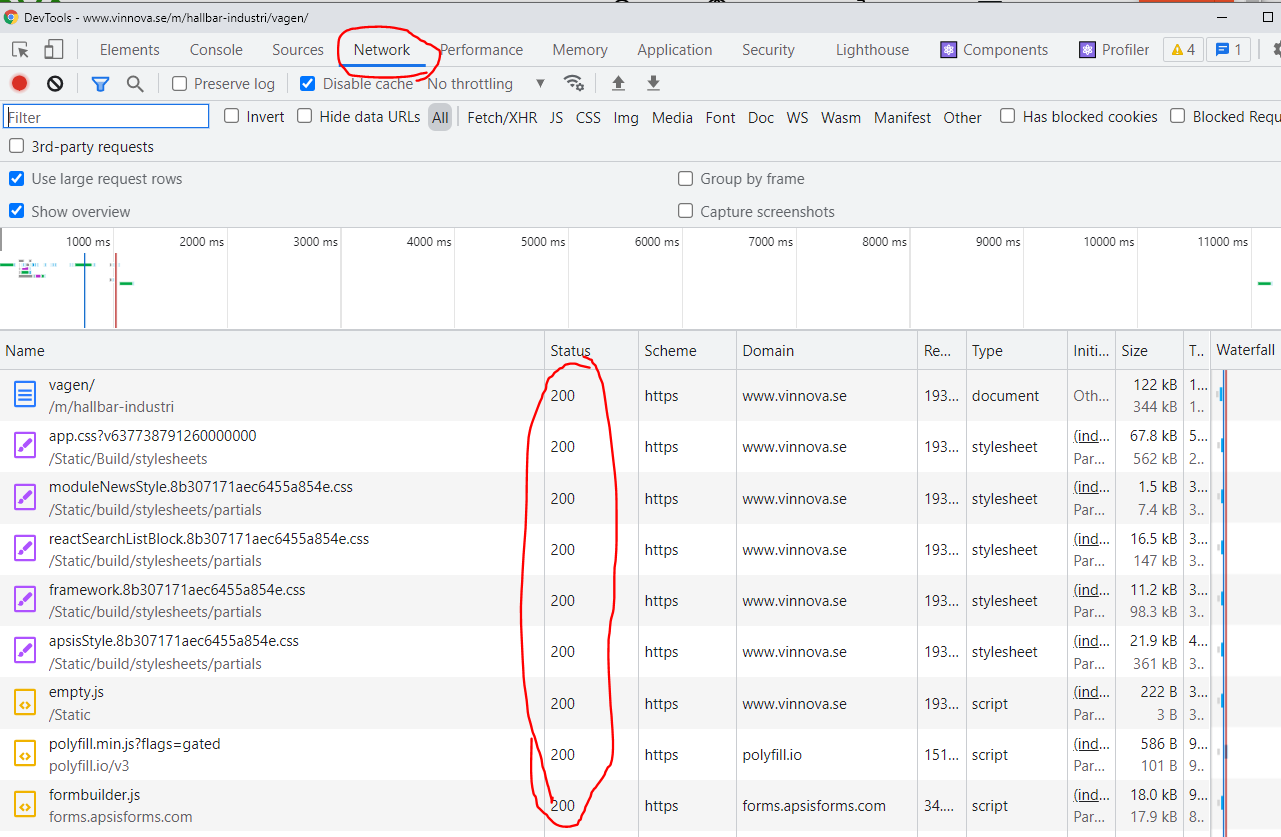Click the red record network log button

[19, 84]
